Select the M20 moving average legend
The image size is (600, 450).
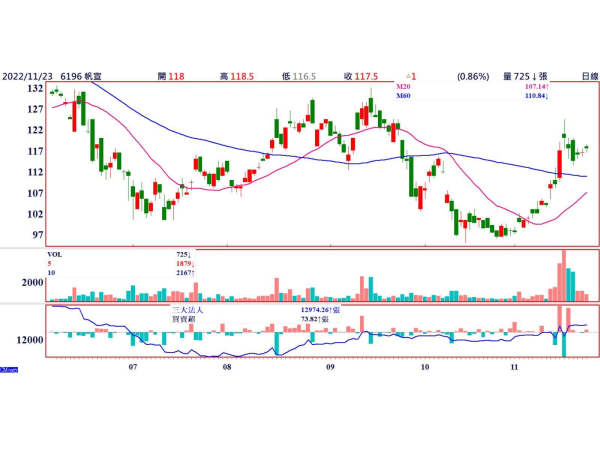point(472,87)
